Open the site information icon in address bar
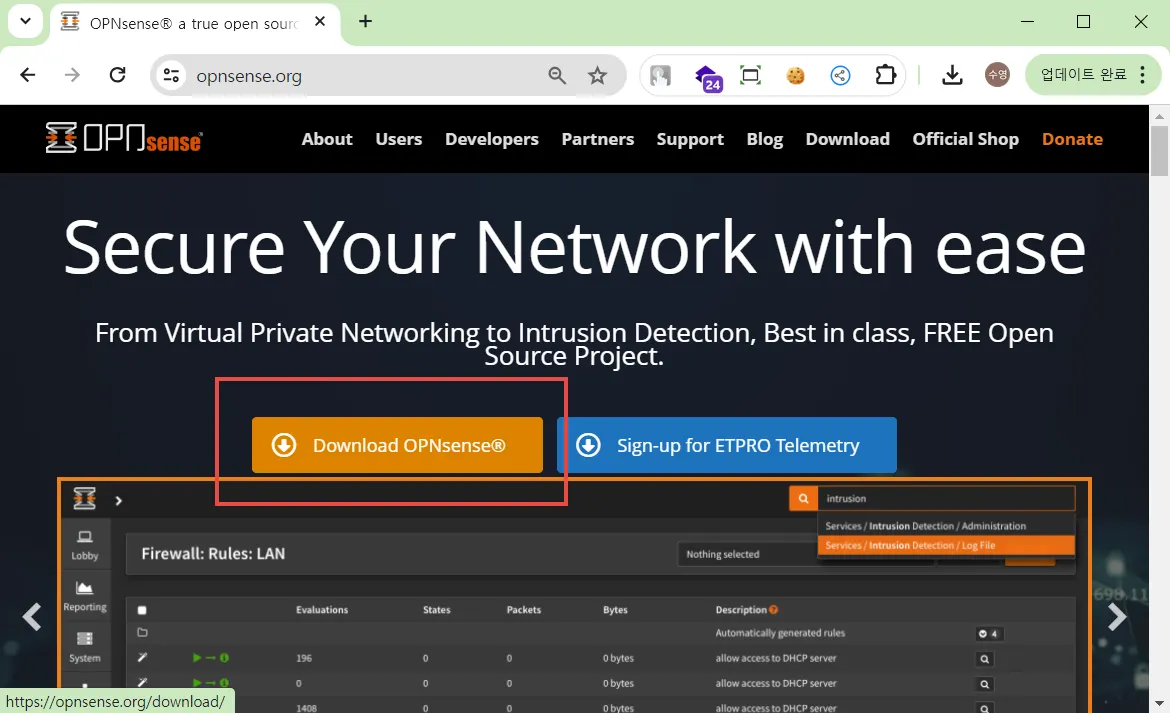 tap(172, 75)
